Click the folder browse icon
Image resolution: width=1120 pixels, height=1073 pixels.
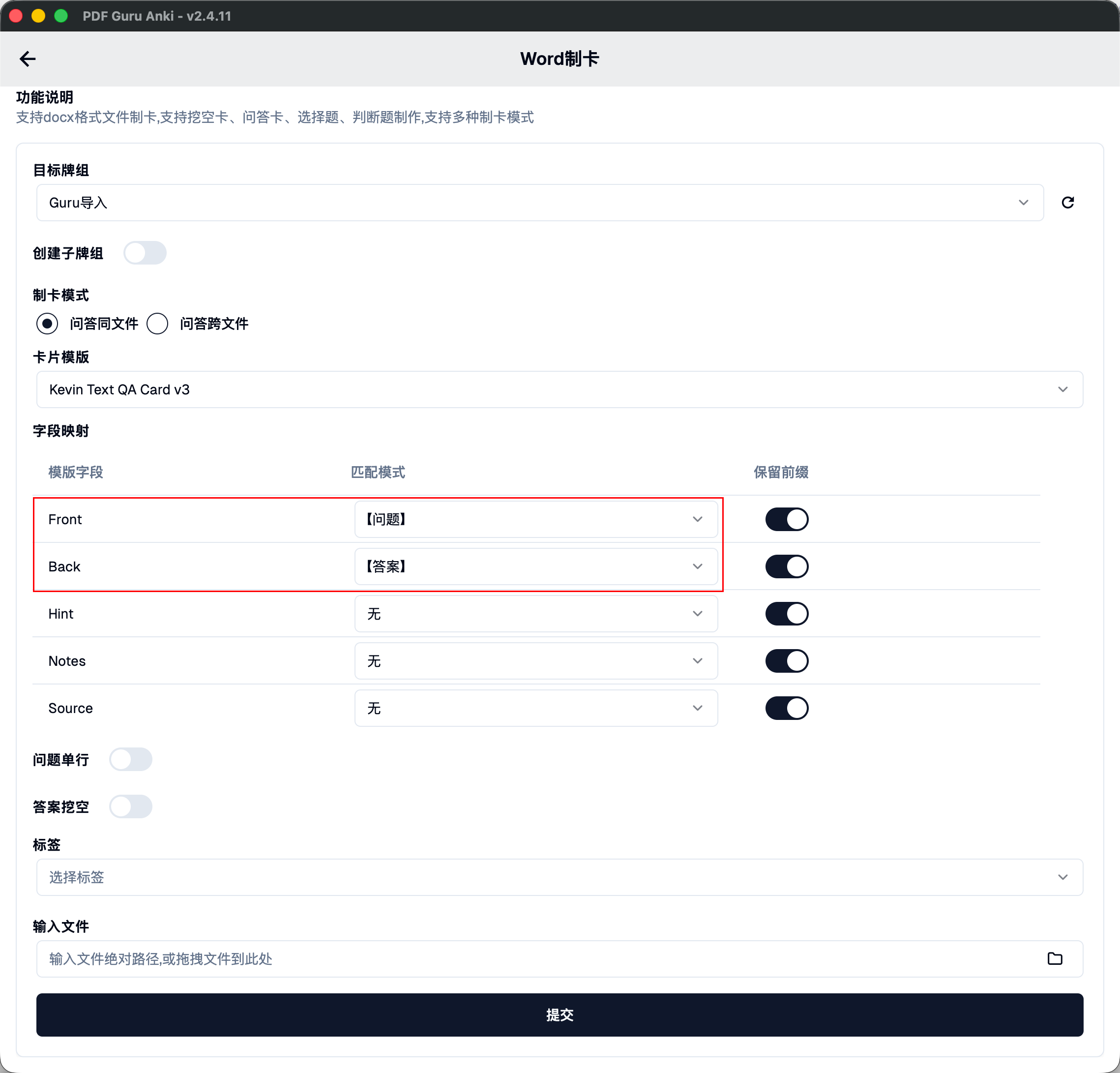pos(1054,959)
